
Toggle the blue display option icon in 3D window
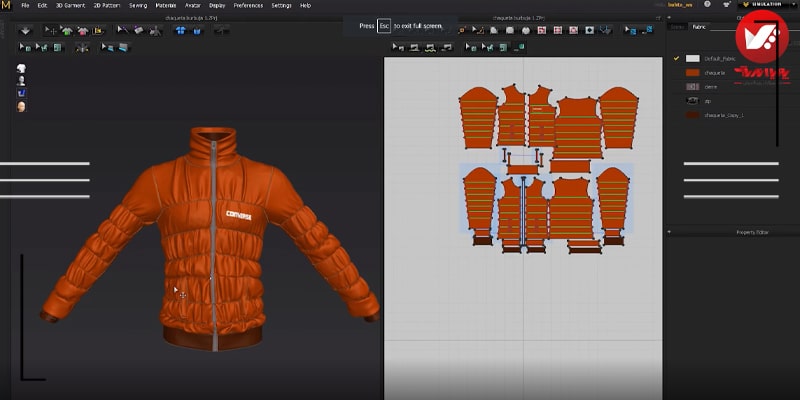pos(21,93)
